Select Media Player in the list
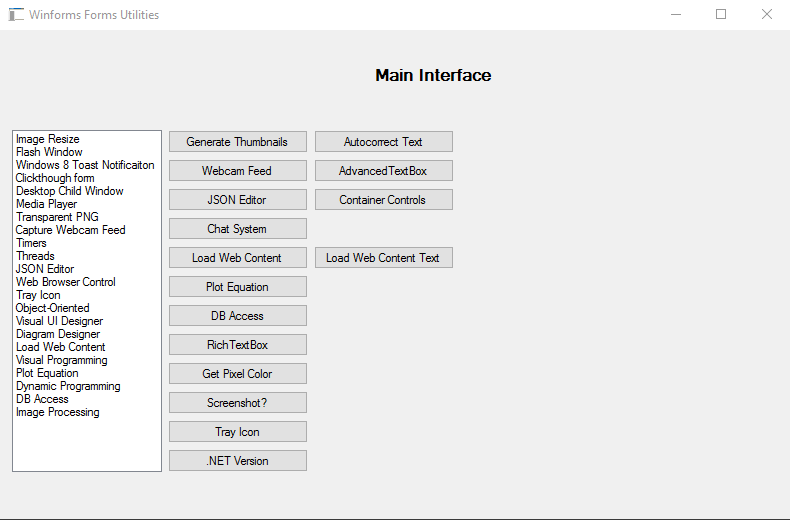 [x=87, y=204]
